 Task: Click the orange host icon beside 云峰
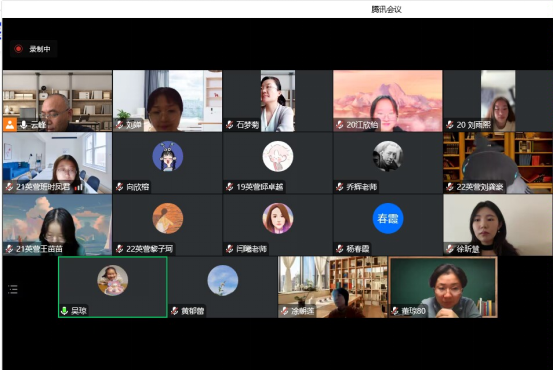(10, 125)
